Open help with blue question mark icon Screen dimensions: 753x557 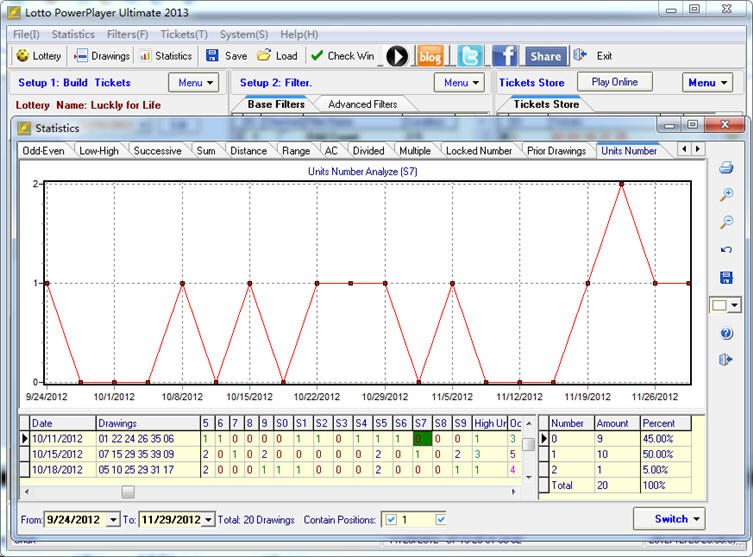click(726, 333)
